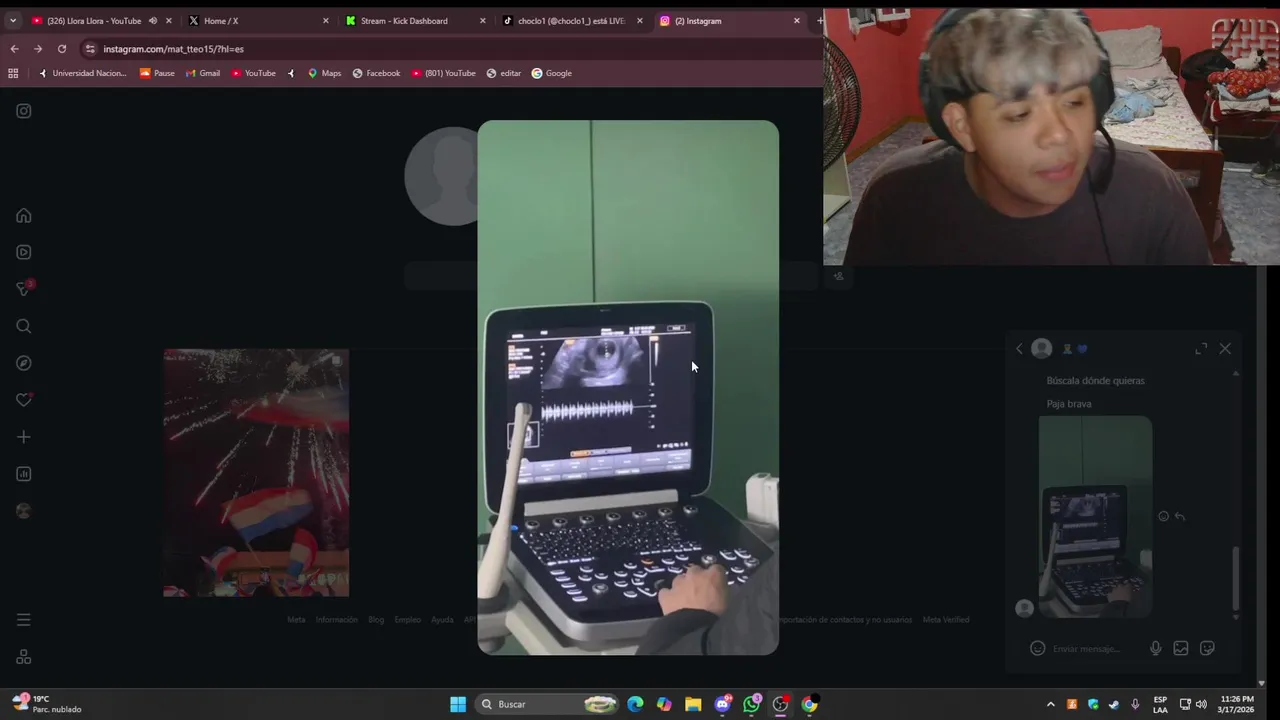The width and height of the screenshot is (1280, 720).
Task: Open the fireworks flag post thumbnail
Action: pos(256,473)
